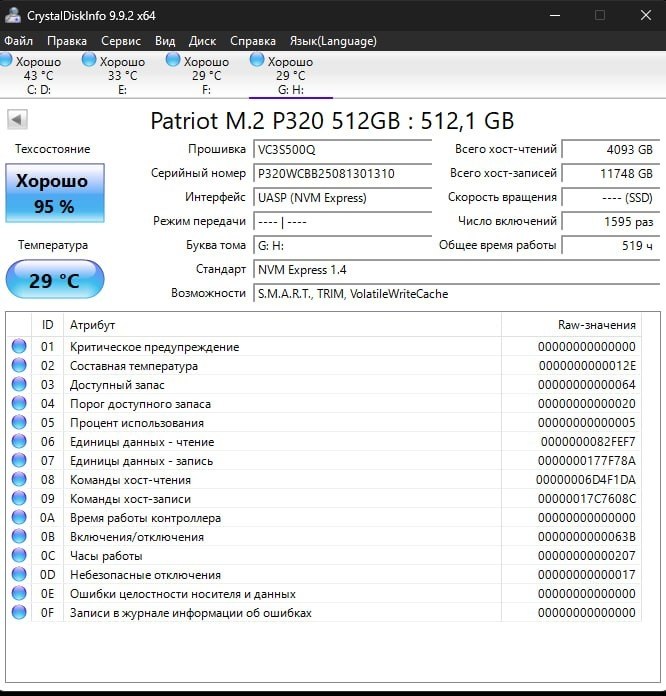This screenshot has width=666, height=696.
Task: Click the blue status orb for C: D: disk
Action: coord(6,59)
